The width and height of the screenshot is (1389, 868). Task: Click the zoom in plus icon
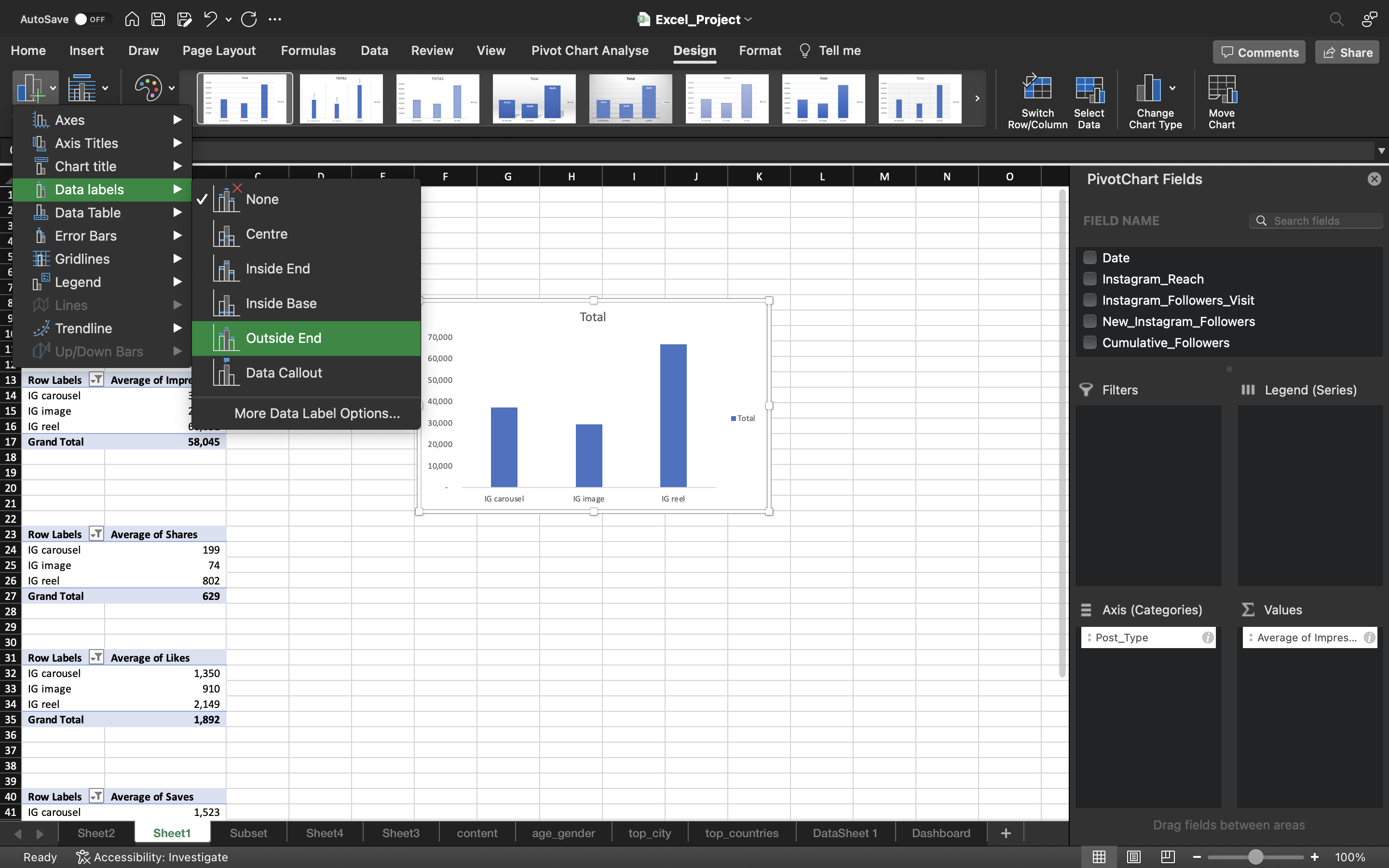[x=1314, y=856]
